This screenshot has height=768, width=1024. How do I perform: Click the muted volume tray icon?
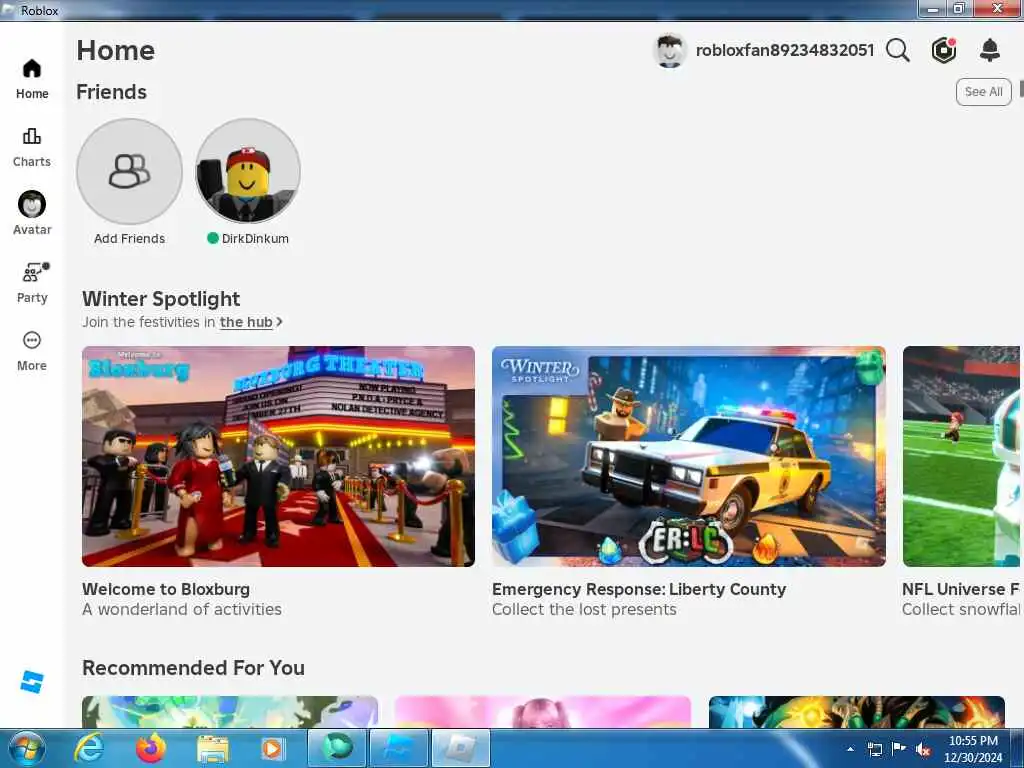click(x=923, y=749)
